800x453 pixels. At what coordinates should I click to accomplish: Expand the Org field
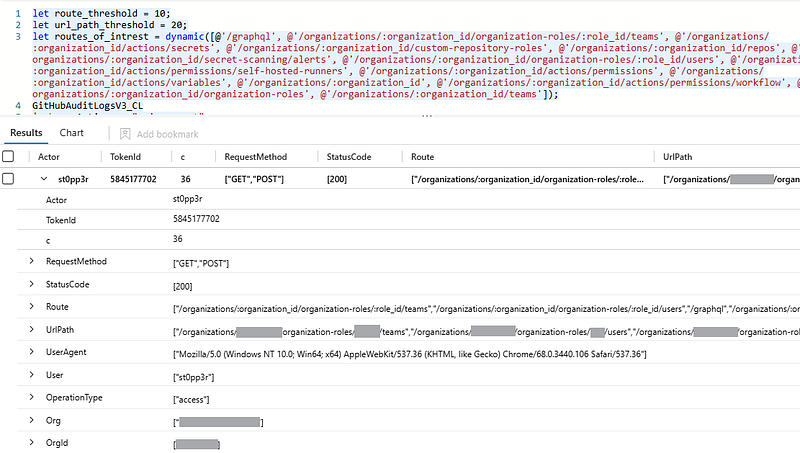(32, 420)
